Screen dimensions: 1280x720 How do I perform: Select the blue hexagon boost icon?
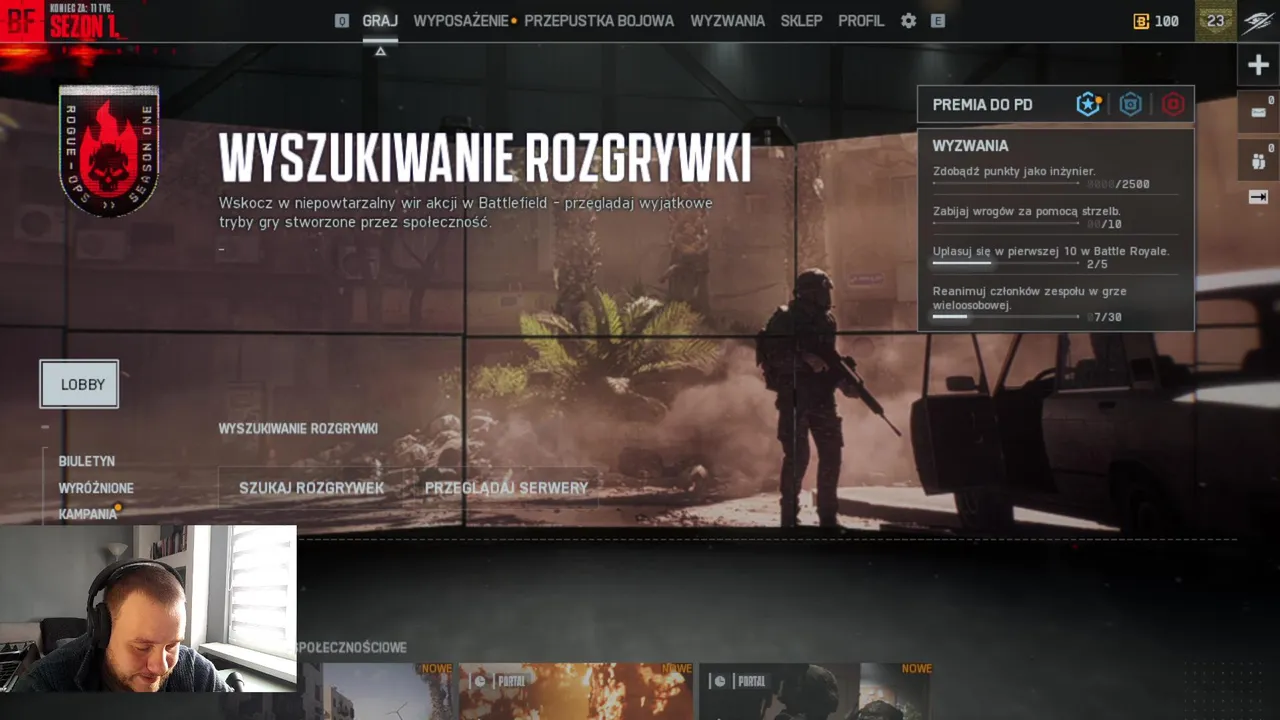tap(1130, 104)
